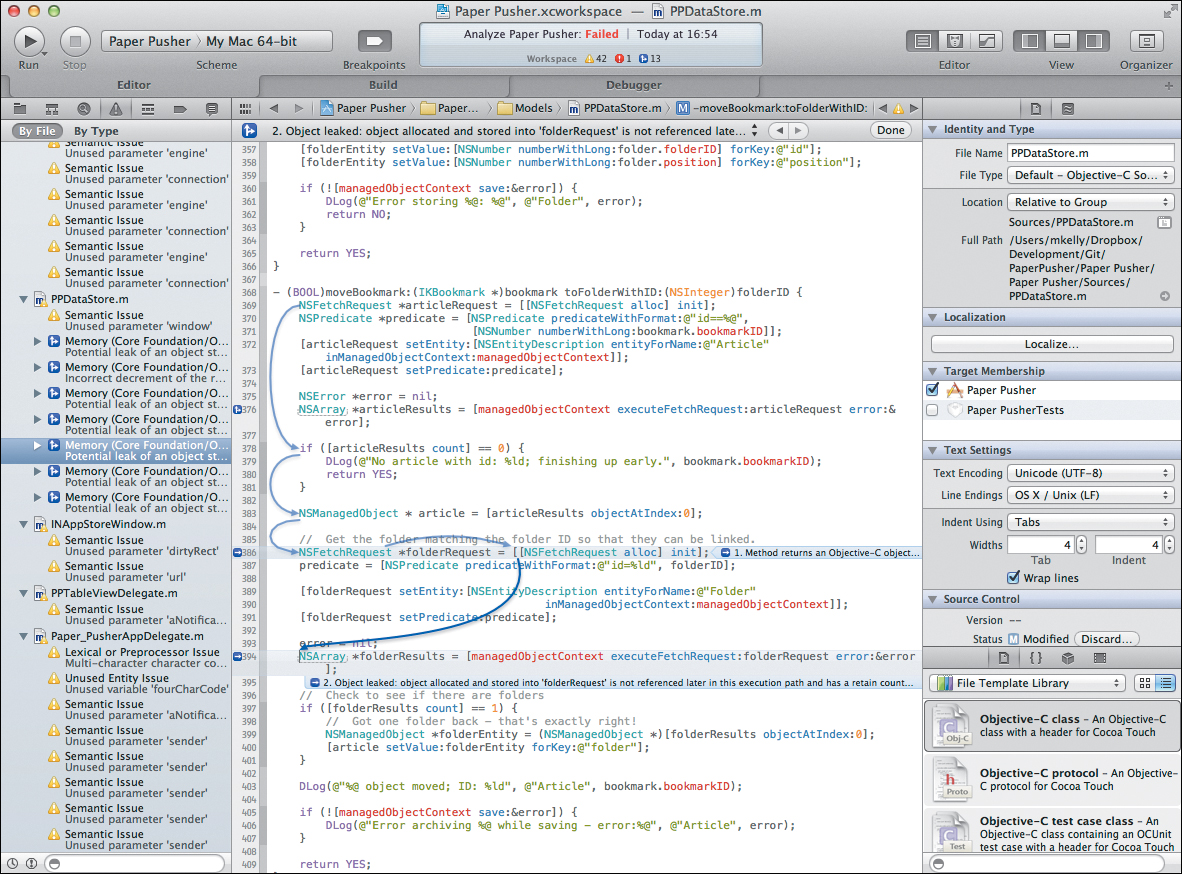Collapse the INAppStoreWindow.m issue group
This screenshot has height=874, width=1182.
24,524
